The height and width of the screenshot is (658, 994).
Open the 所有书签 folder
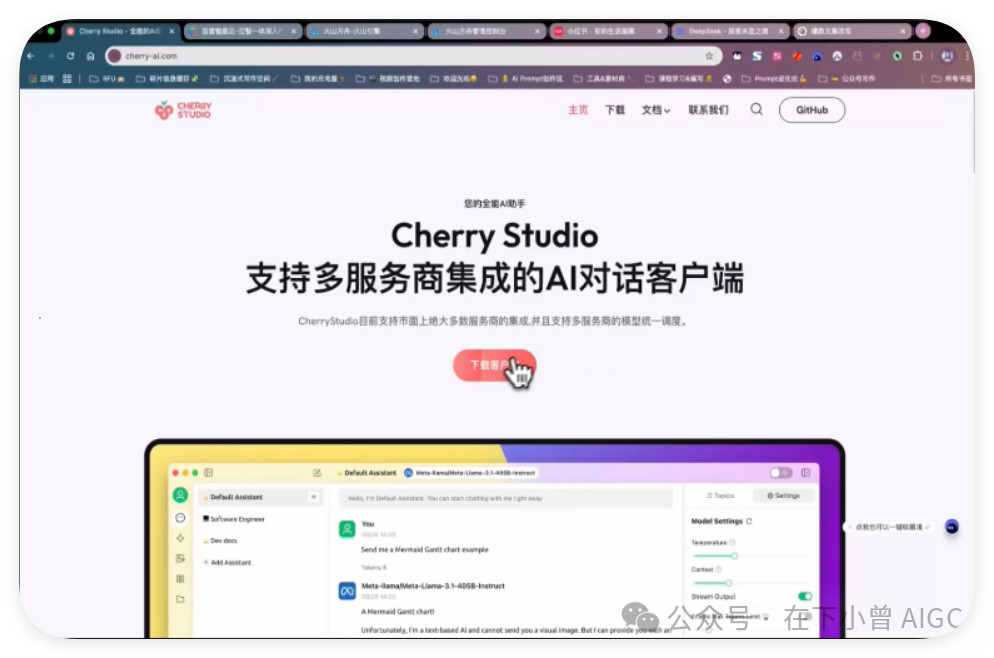(x=951, y=79)
